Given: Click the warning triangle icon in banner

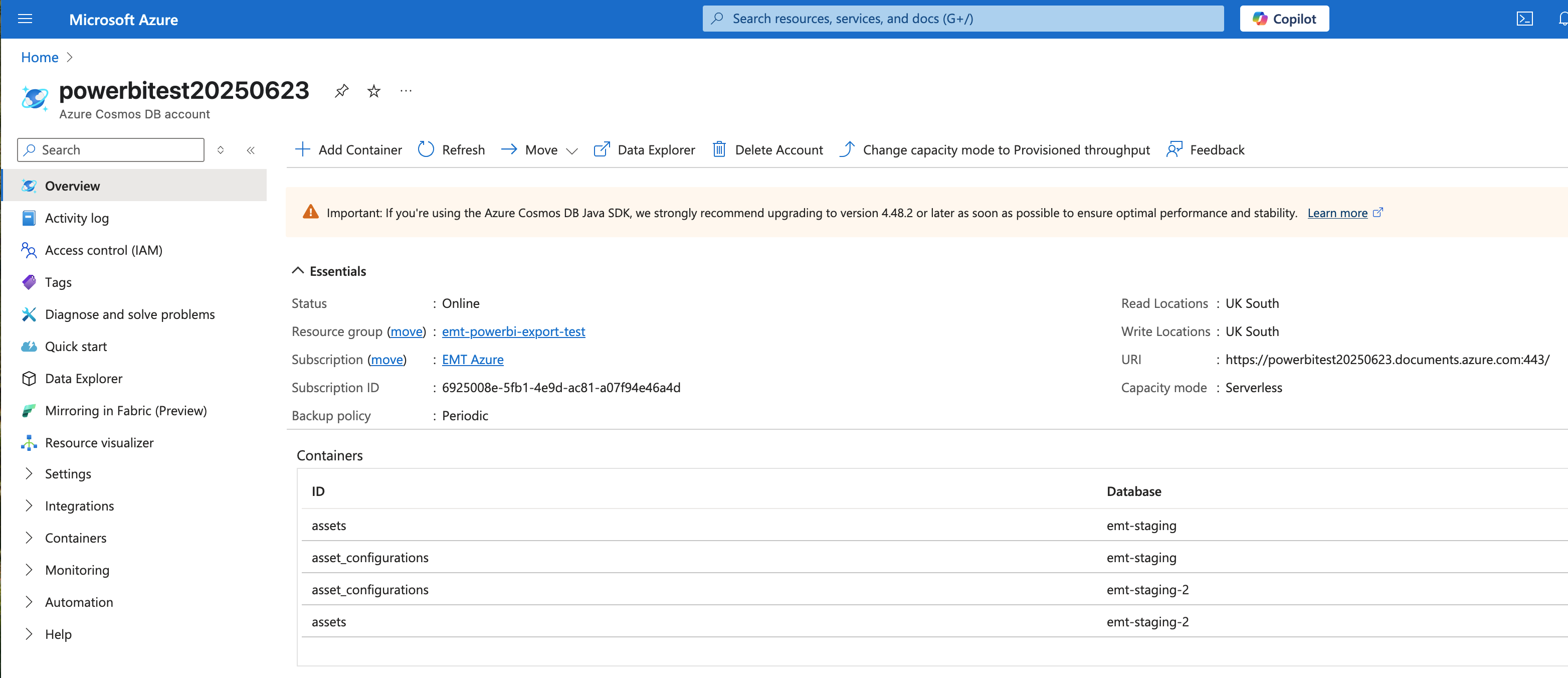Looking at the screenshot, I should (x=310, y=212).
